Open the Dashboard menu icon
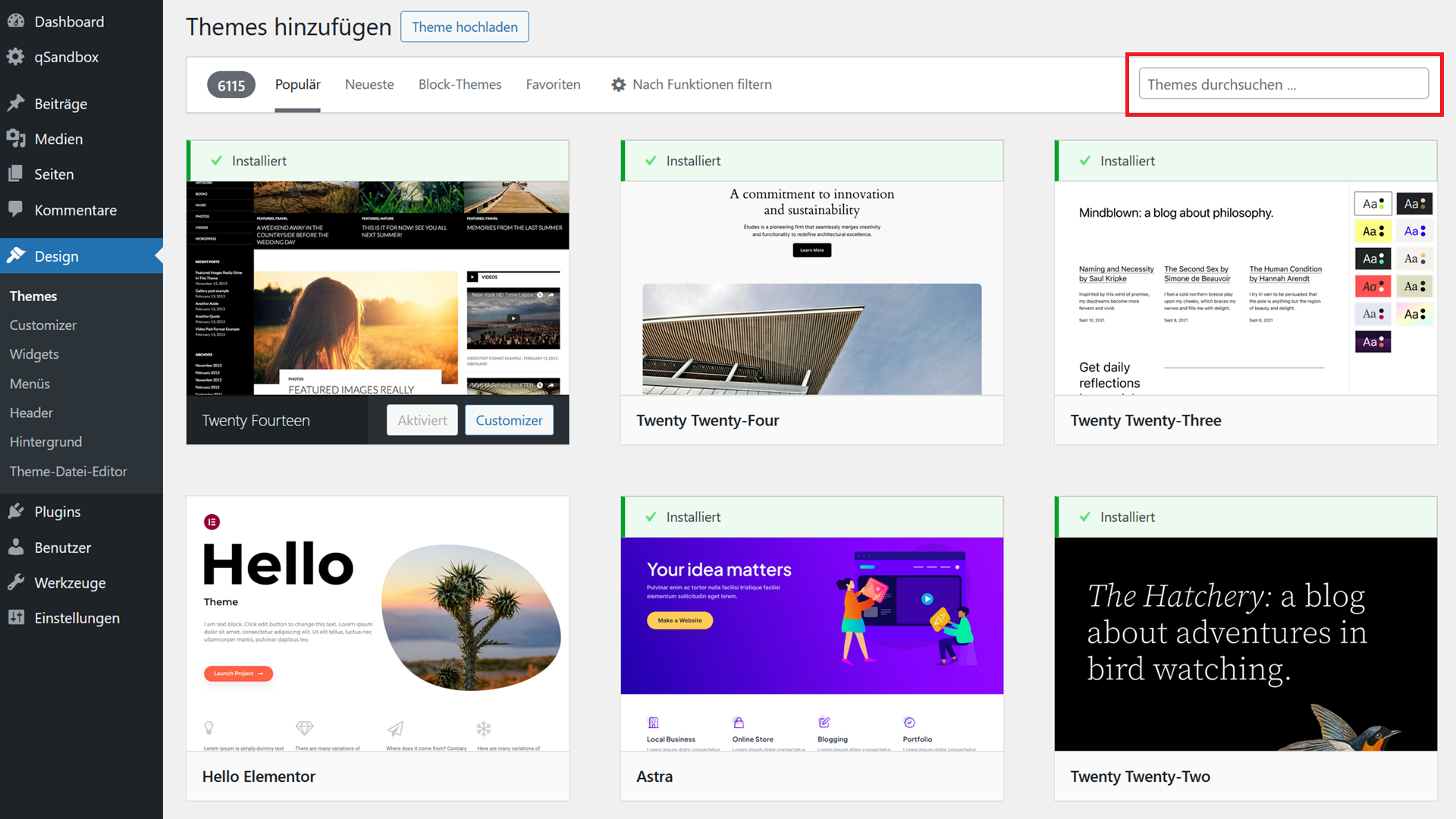1456x819 pixels. [x=16, y=21]
